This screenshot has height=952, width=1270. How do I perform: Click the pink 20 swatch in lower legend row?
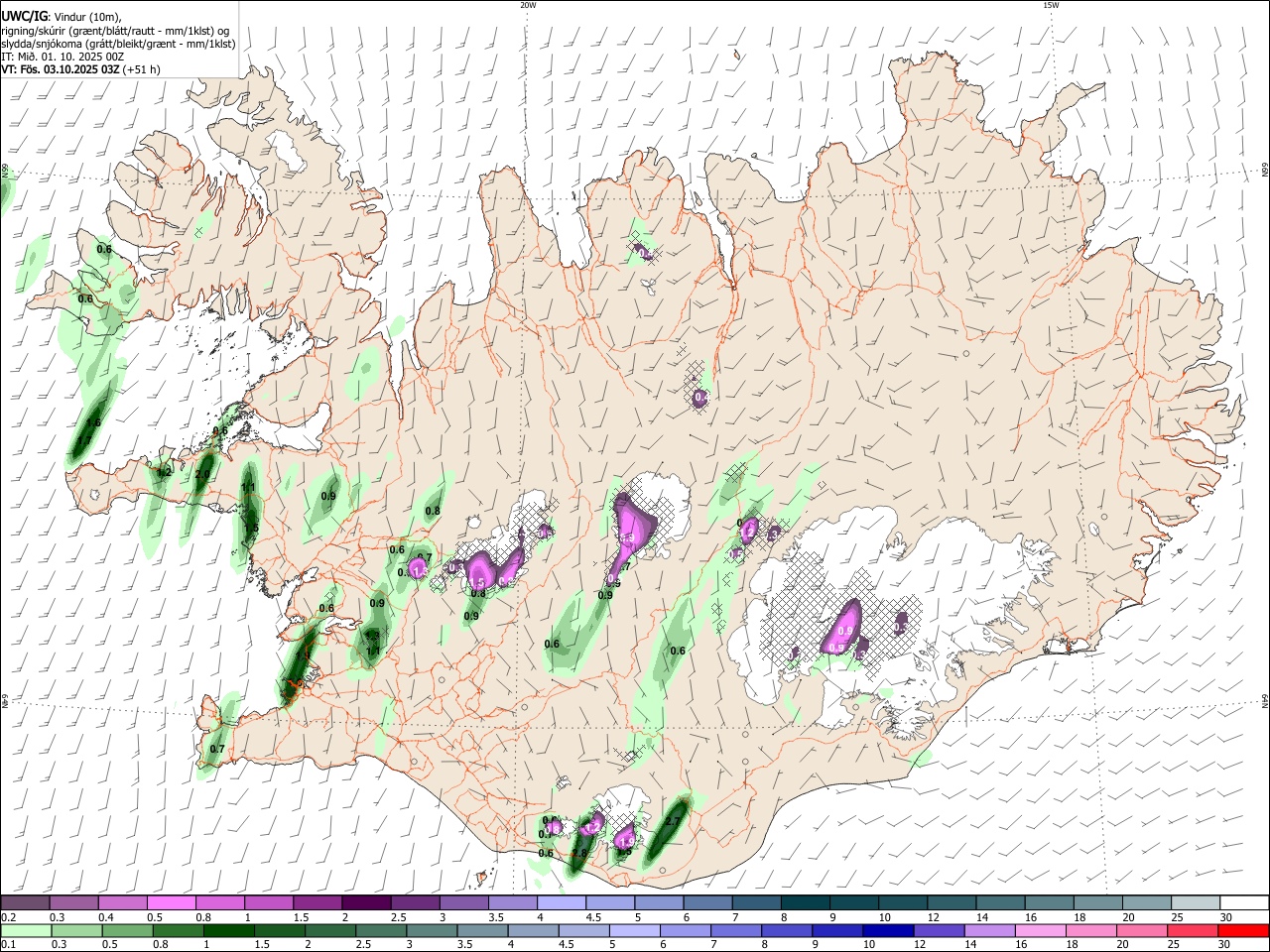click(x=1143, y=930)
